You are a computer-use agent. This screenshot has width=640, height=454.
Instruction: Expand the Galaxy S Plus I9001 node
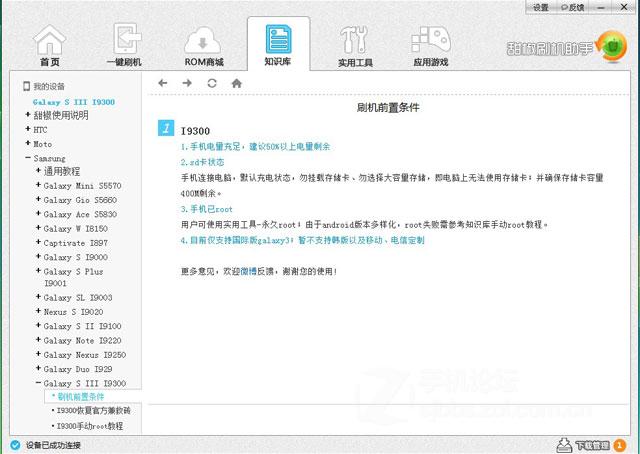tap(38, 271)
